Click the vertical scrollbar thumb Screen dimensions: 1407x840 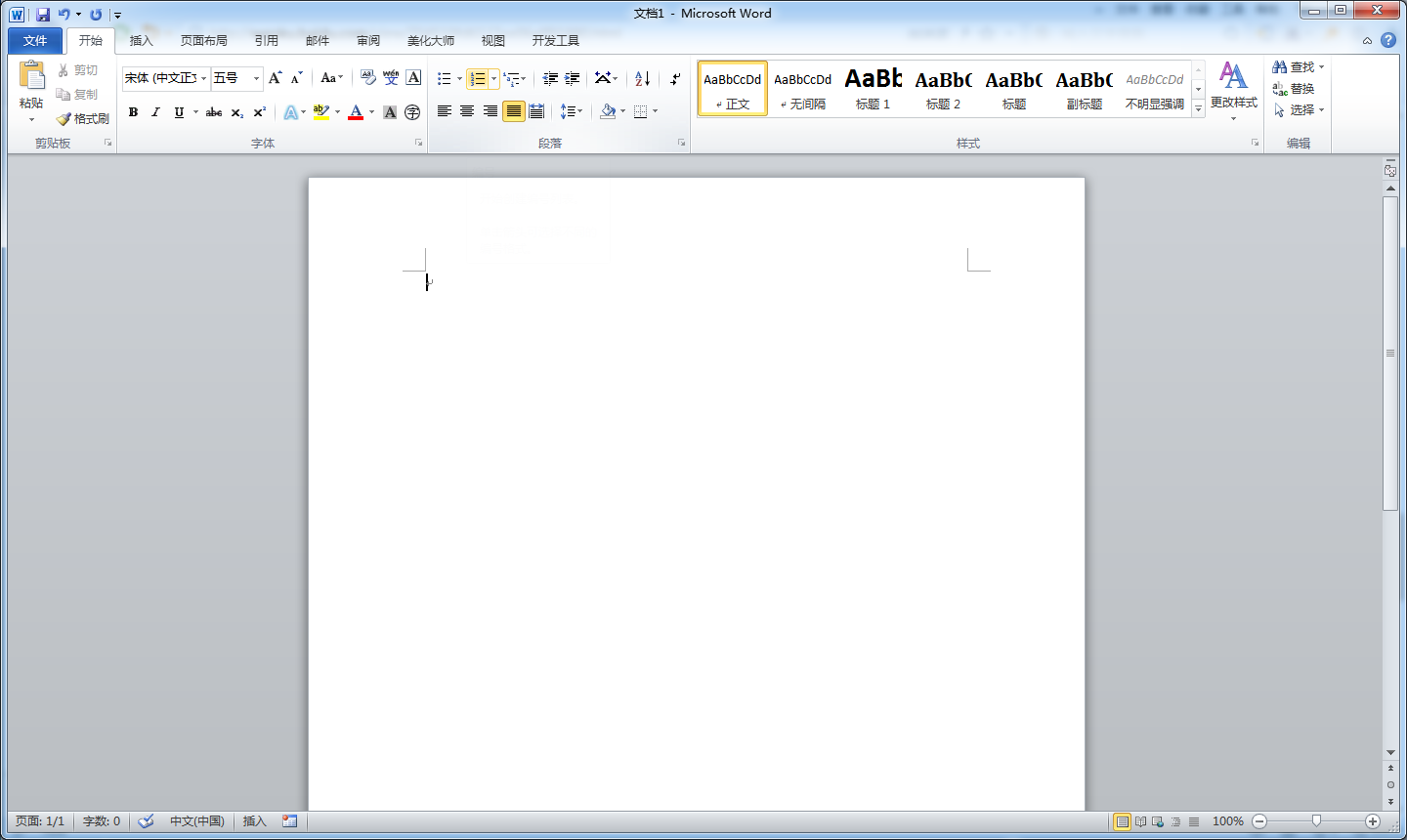click(1390, 353)
